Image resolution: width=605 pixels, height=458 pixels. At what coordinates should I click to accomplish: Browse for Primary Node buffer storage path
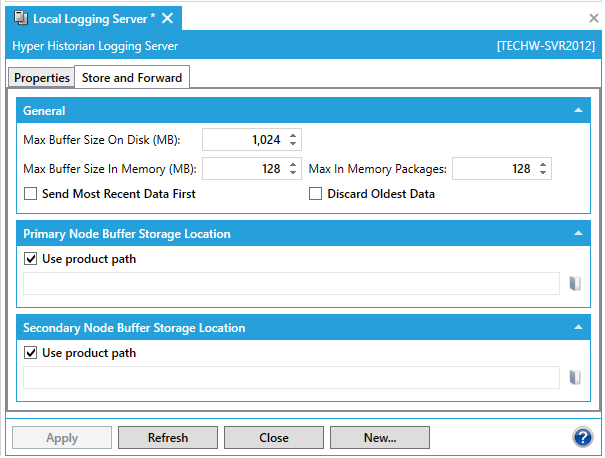tap(574, 284)
